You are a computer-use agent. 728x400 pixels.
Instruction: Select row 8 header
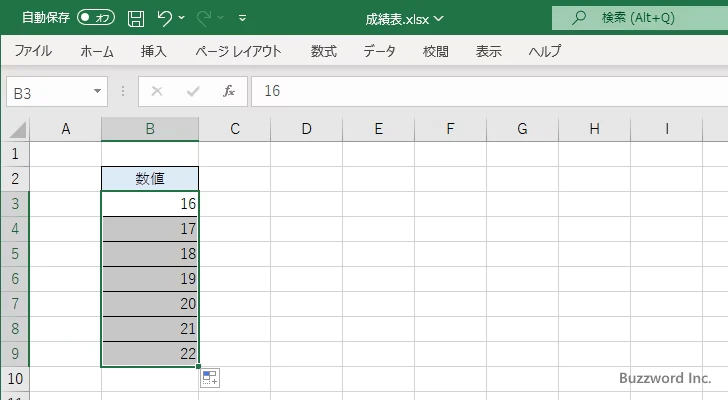pyautogui.click(x=15, y=329)
